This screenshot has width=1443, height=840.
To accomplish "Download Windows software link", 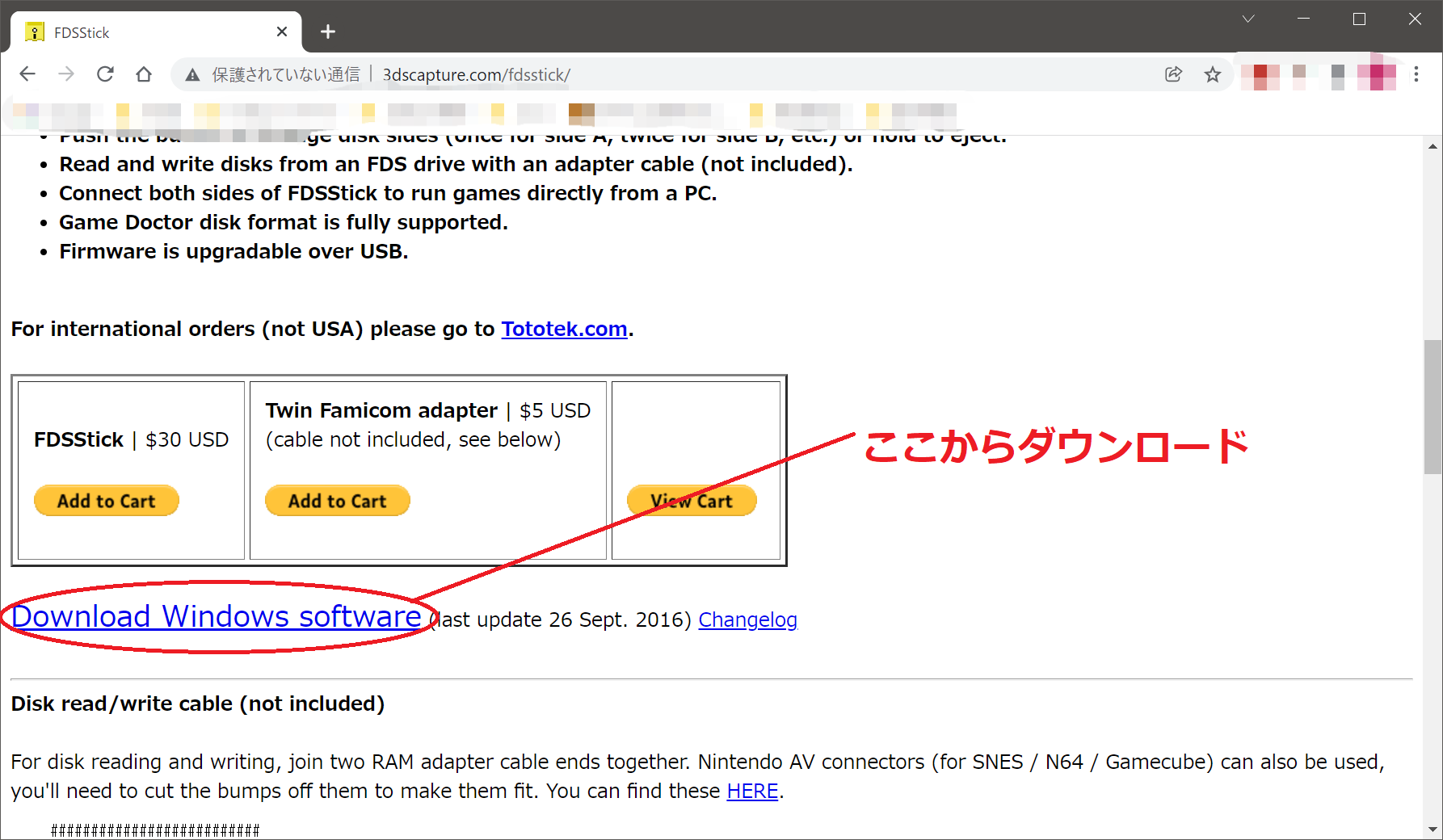I will [217, 616].
